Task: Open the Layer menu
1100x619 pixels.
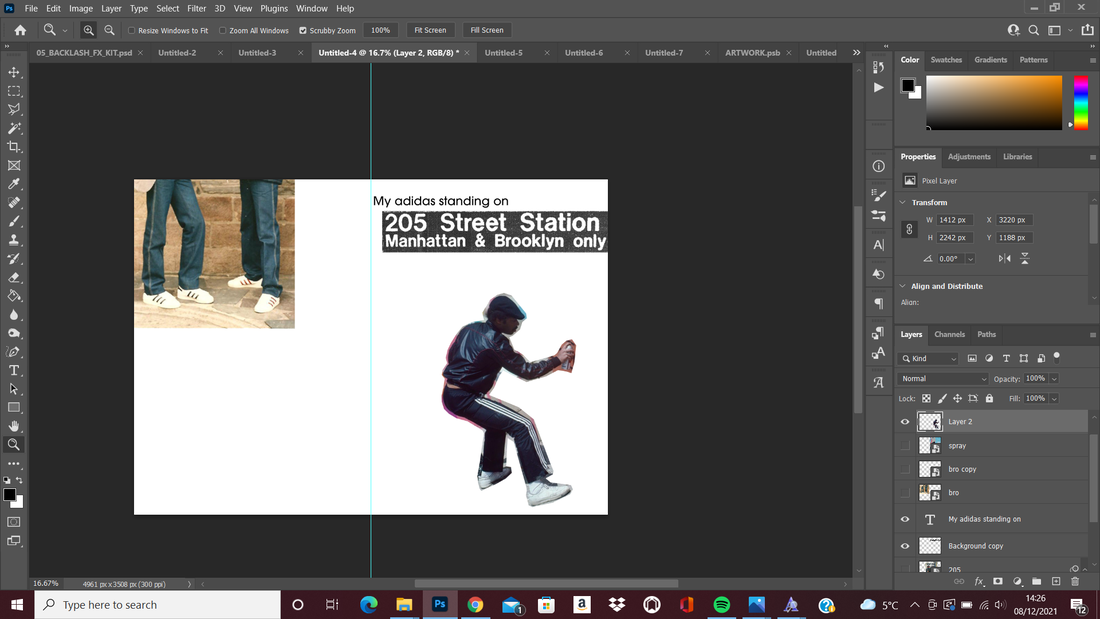Action: (111, 8)
